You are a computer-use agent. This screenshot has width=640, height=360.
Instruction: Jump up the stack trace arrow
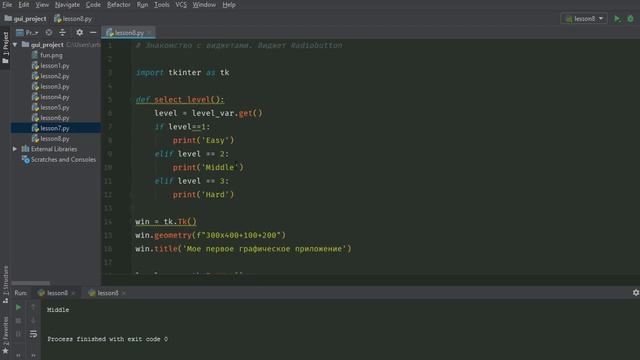pyautogui.click(x=33, y=307)
